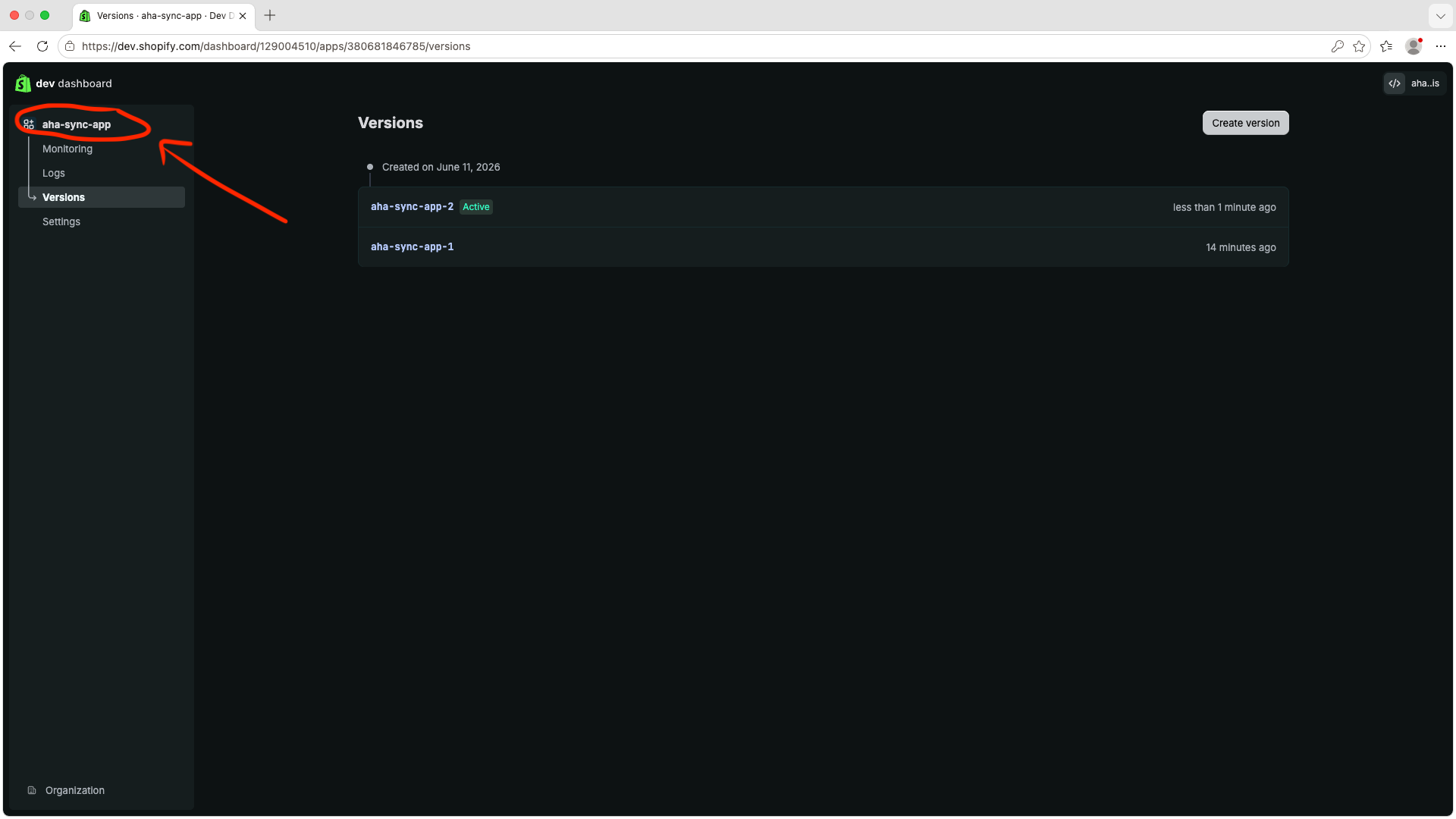Screen dimensions: 1456x819
Task: Select Versions in the sidebar
Action: 102,197
